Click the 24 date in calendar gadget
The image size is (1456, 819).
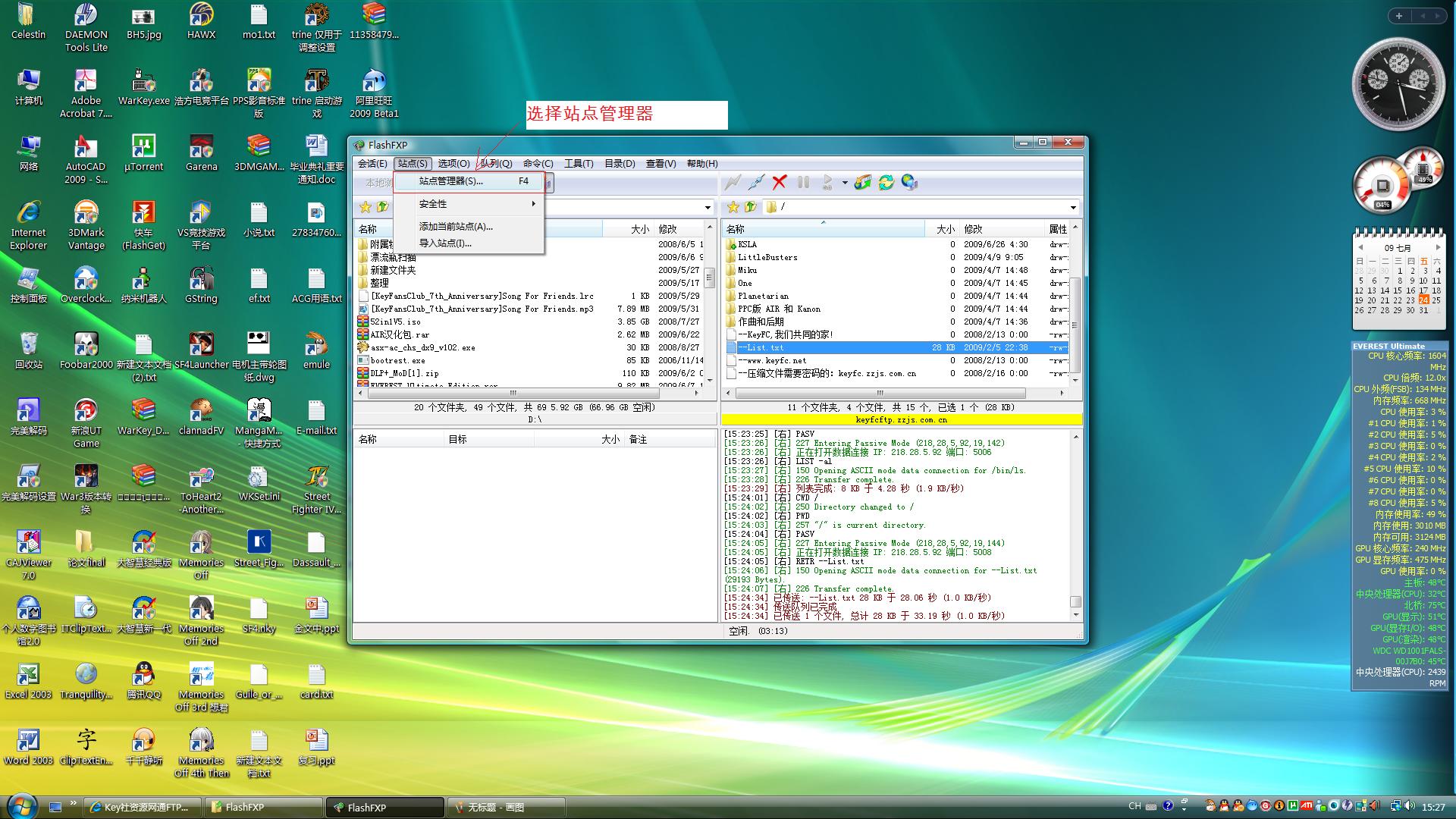click(1423, 300)
